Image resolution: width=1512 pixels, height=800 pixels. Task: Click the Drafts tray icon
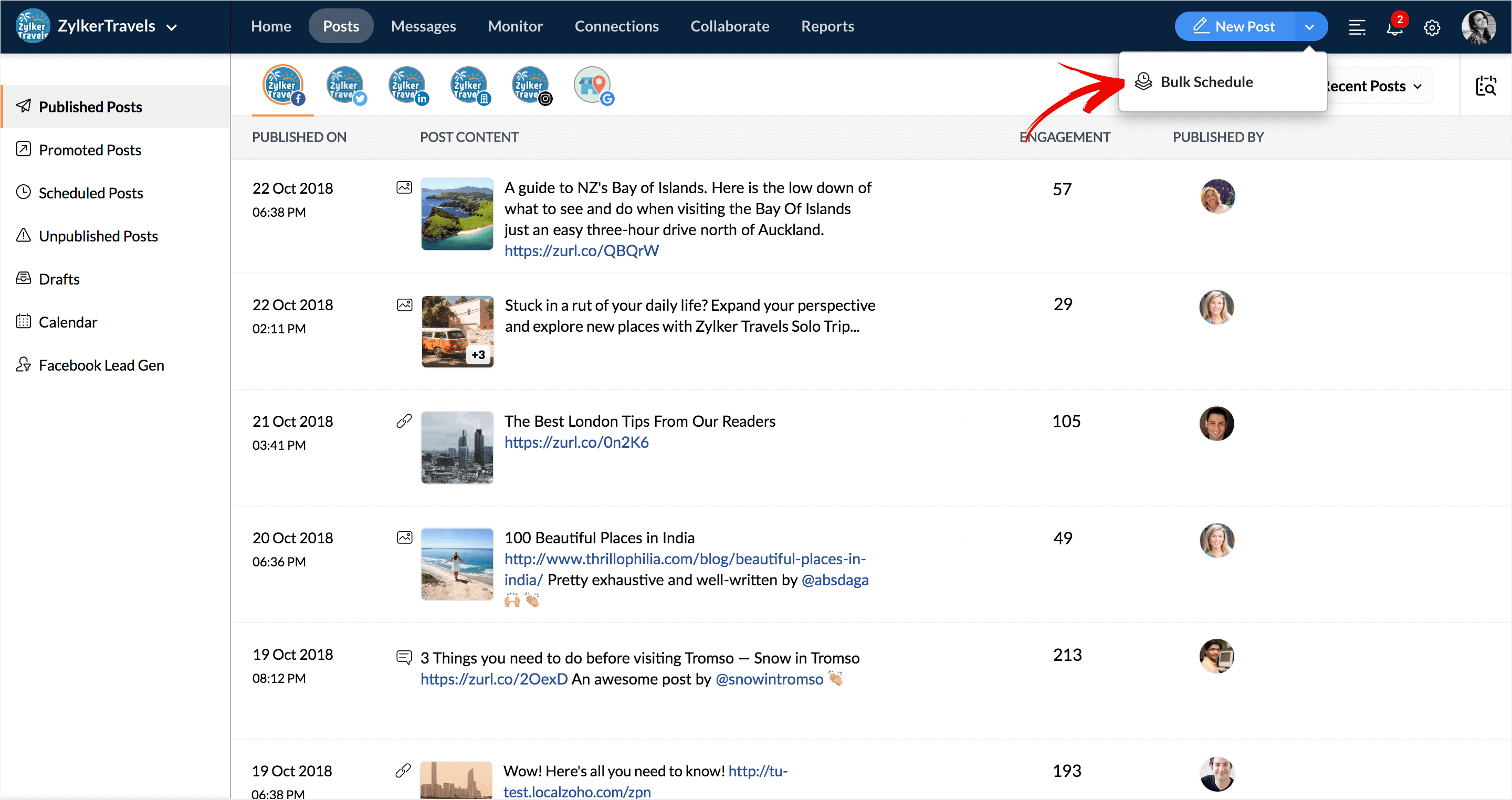[24, 278]
